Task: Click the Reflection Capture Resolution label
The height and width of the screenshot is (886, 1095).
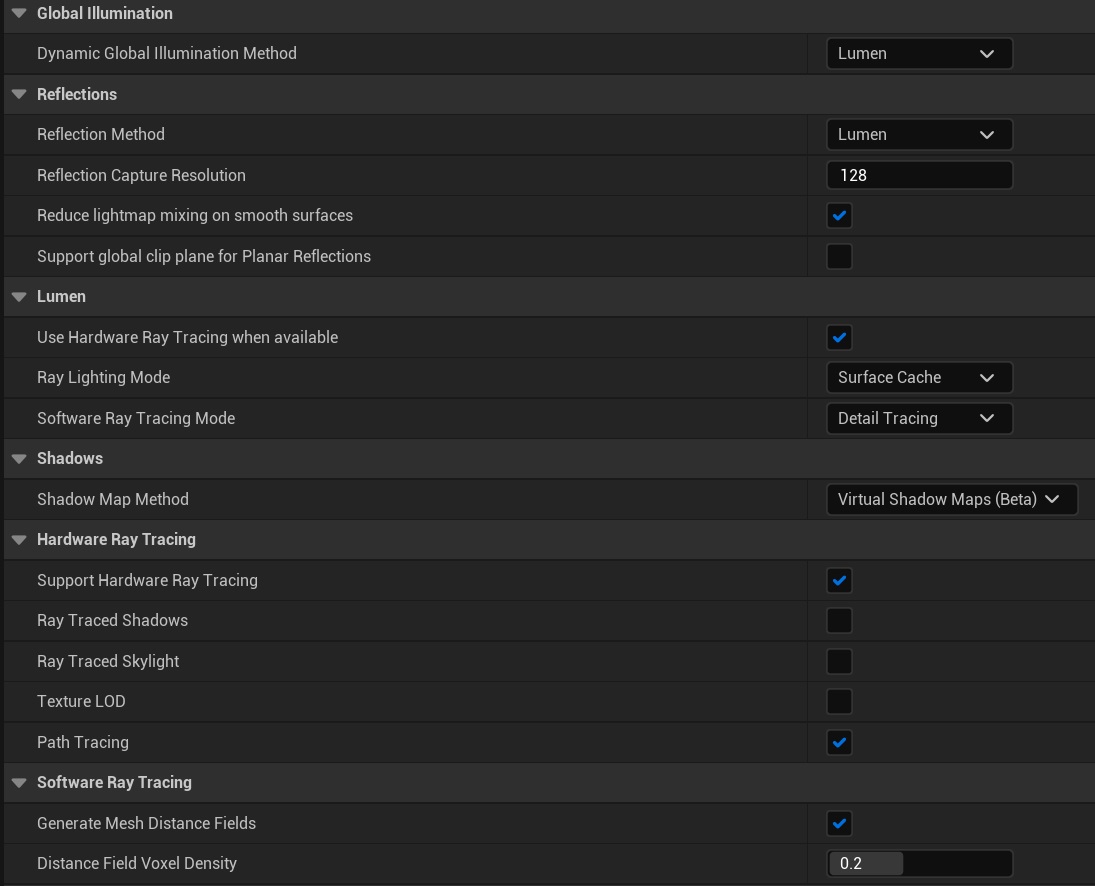Action: click(141, 175)
